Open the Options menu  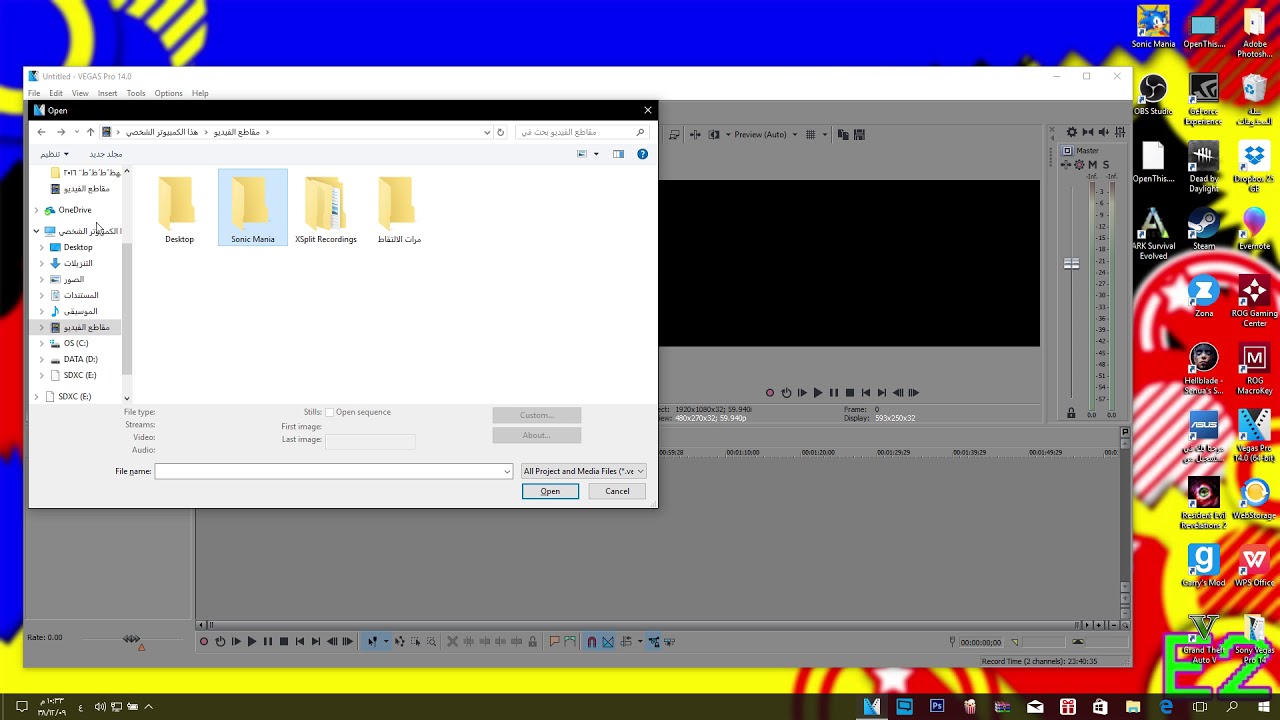coord(168,93)
